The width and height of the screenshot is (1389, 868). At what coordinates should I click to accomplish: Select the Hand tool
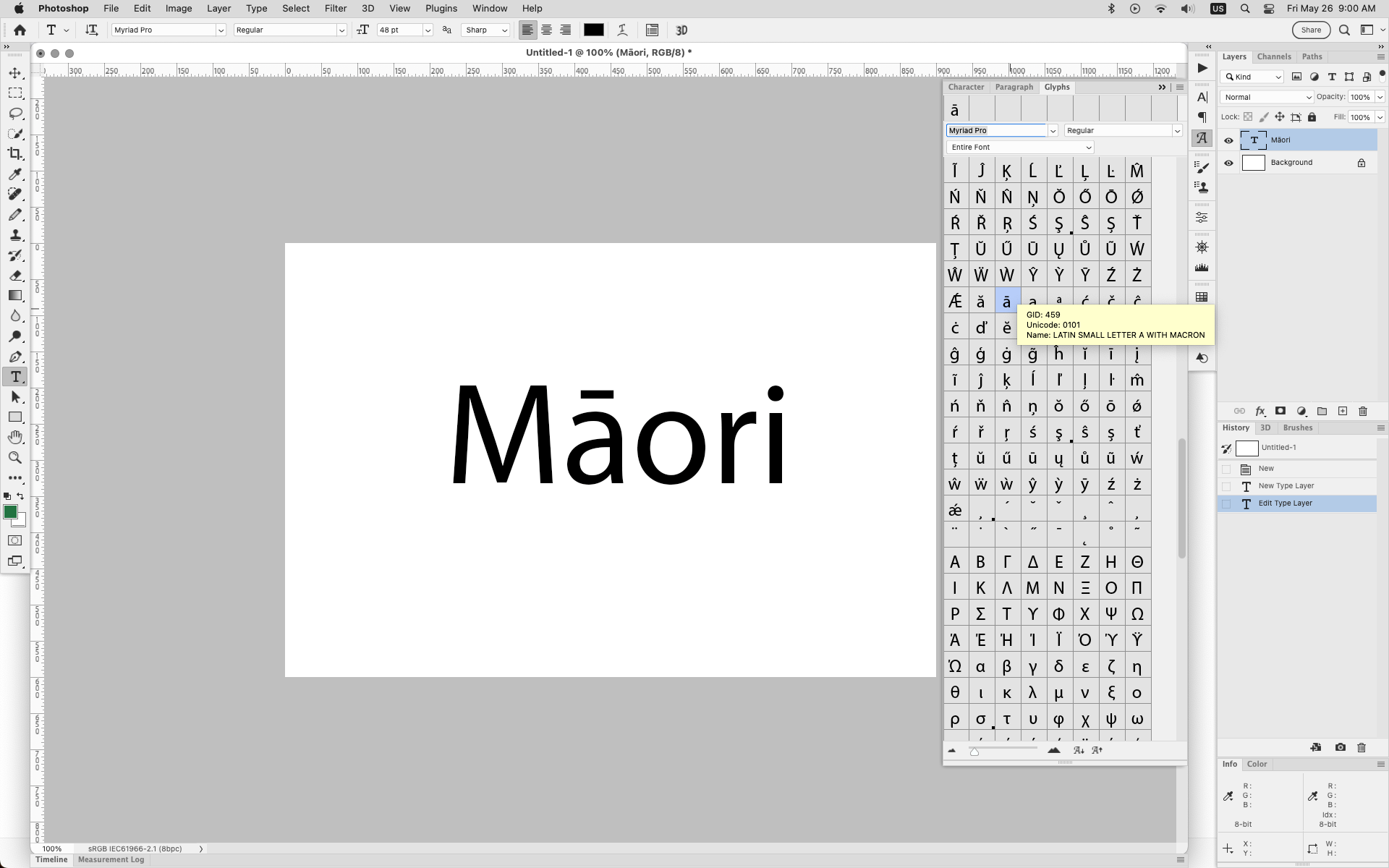(x=15, y=437)
